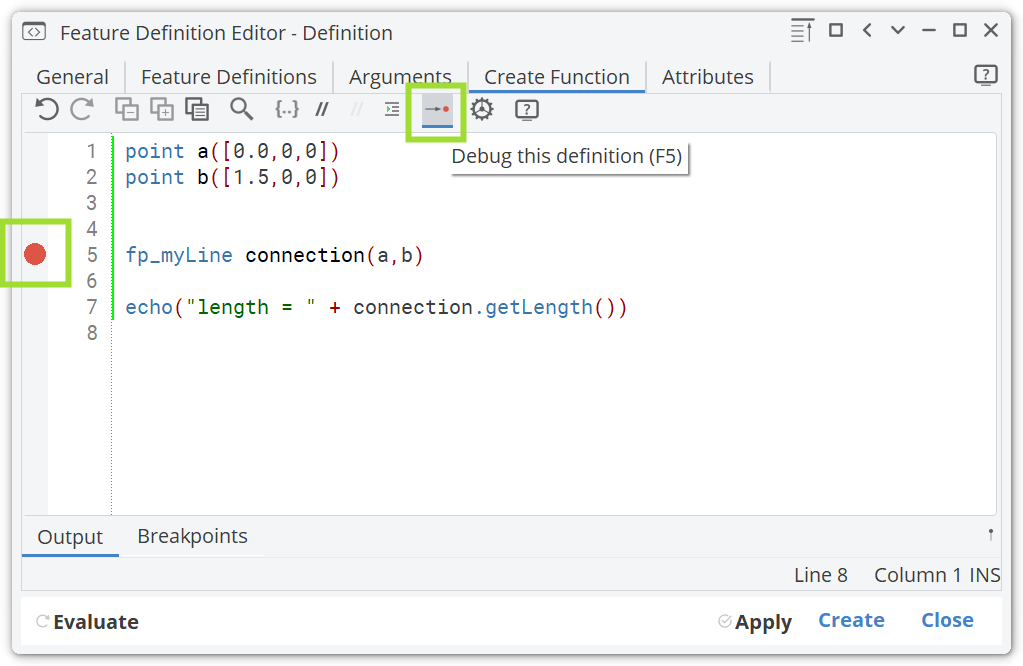This screenshot has height=666, width=1023.
Task: Click 'Line 8' in status bar
Action: tap(821, 575)
